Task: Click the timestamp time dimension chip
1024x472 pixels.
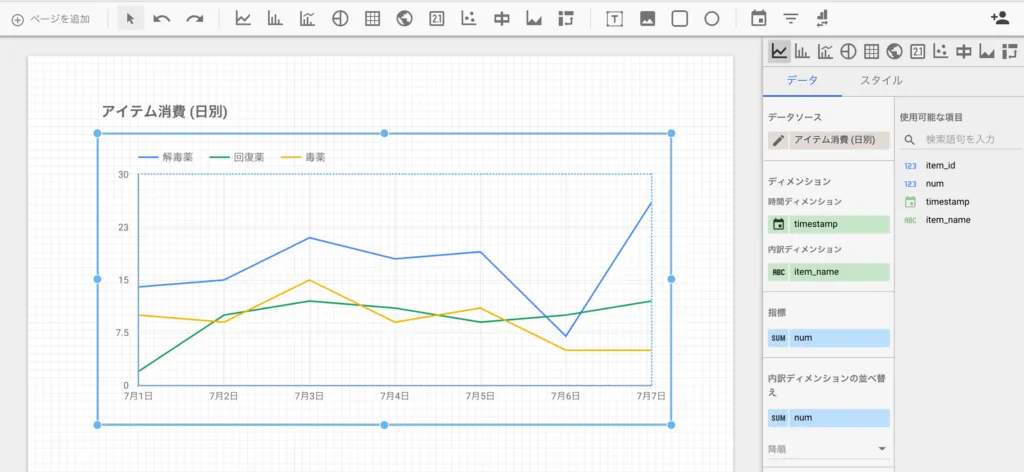Action: click(829, 225)
